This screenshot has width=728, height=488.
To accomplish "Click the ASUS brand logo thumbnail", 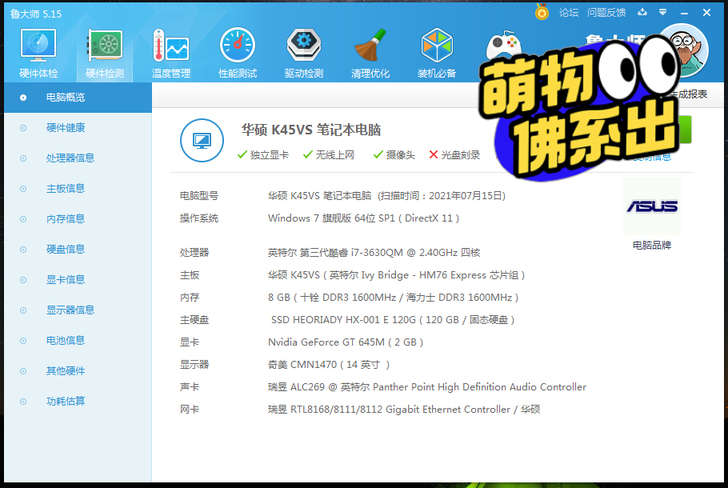I will [652, 206].
